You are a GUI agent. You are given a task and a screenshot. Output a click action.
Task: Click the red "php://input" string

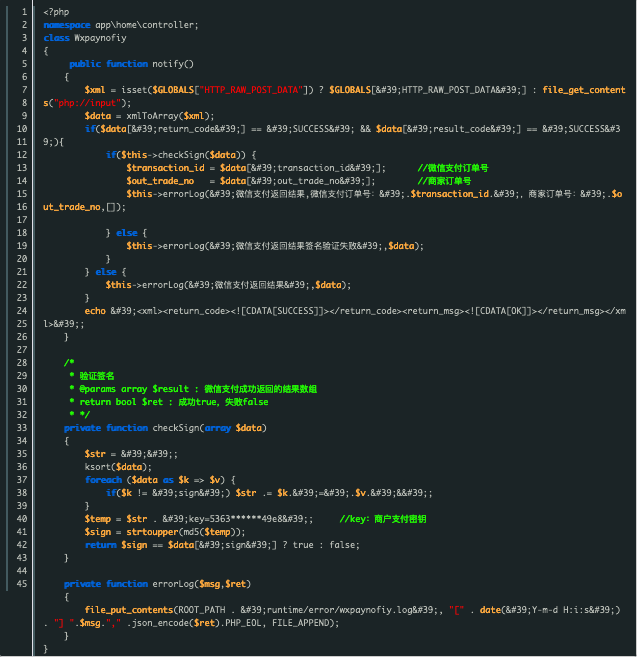tap(90, 103)
